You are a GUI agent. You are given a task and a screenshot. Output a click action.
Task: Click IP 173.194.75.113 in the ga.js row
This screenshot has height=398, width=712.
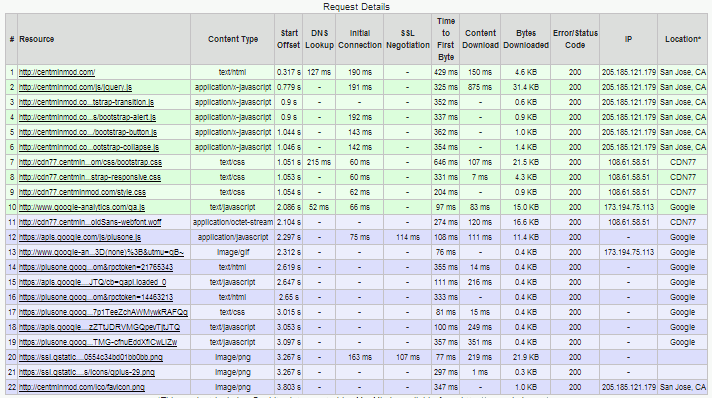629,207
